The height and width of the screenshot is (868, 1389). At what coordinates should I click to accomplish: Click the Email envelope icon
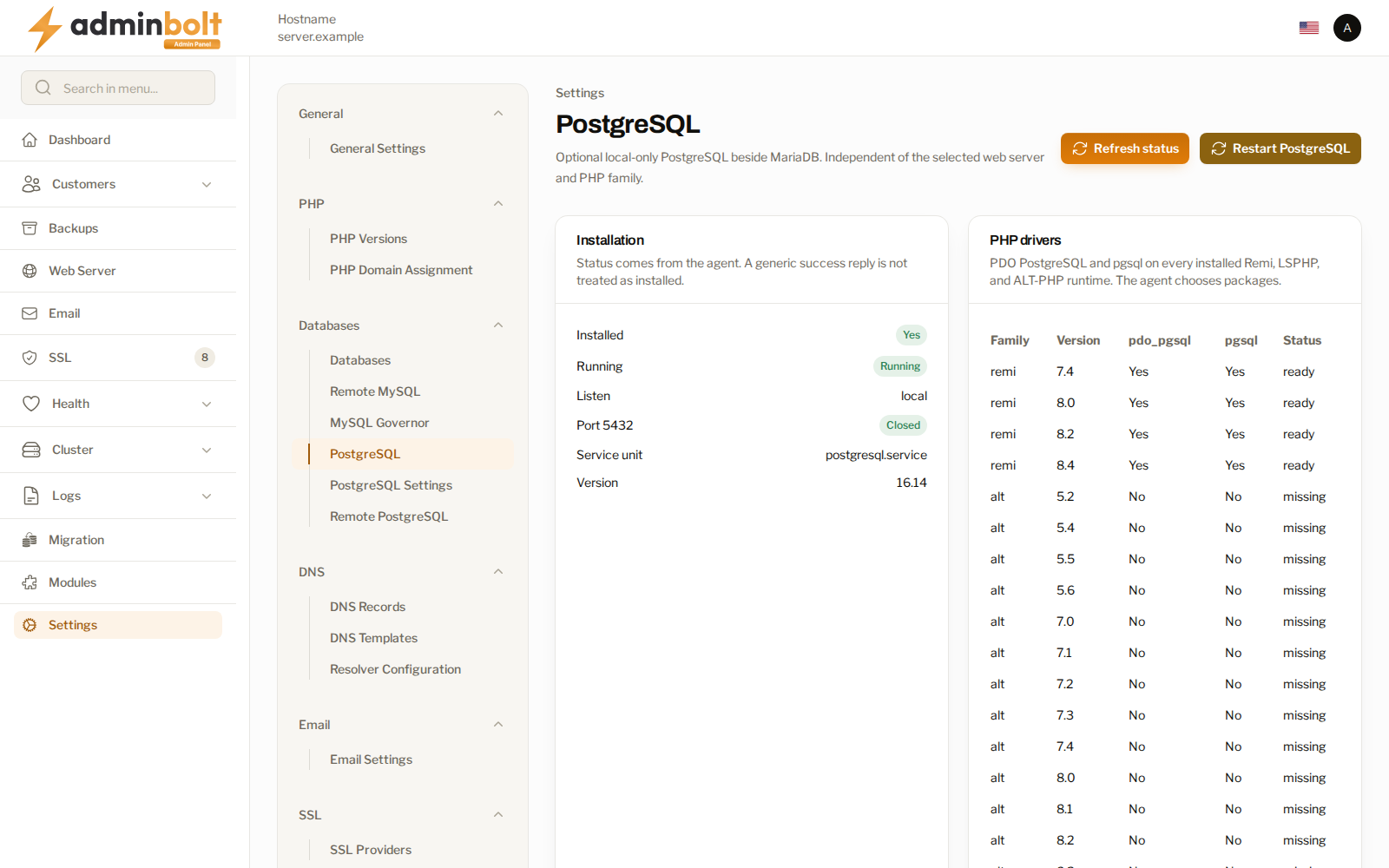coord(30,313)
